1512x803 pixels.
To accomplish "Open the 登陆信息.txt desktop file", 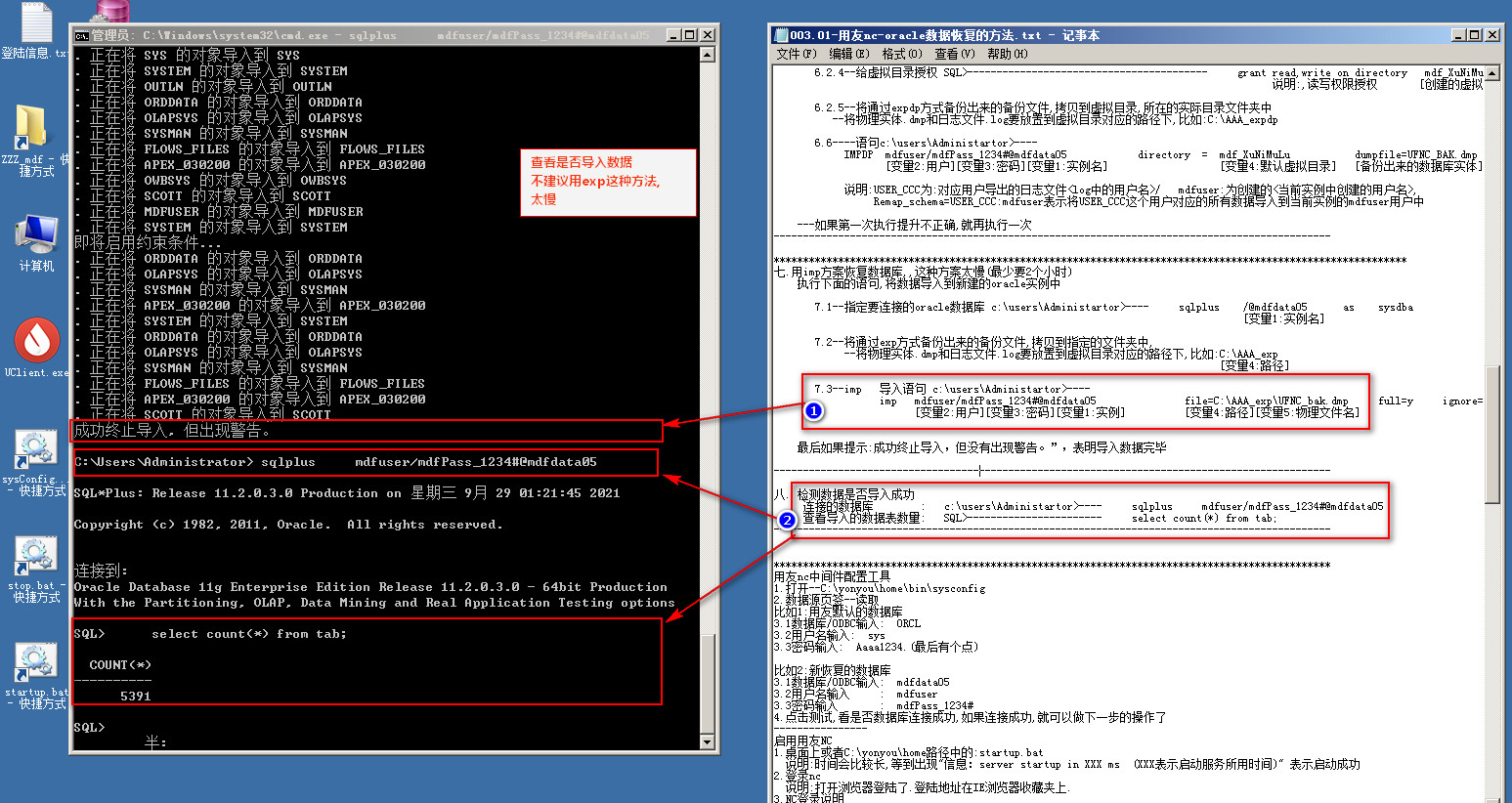I will (x=35, y=24).
